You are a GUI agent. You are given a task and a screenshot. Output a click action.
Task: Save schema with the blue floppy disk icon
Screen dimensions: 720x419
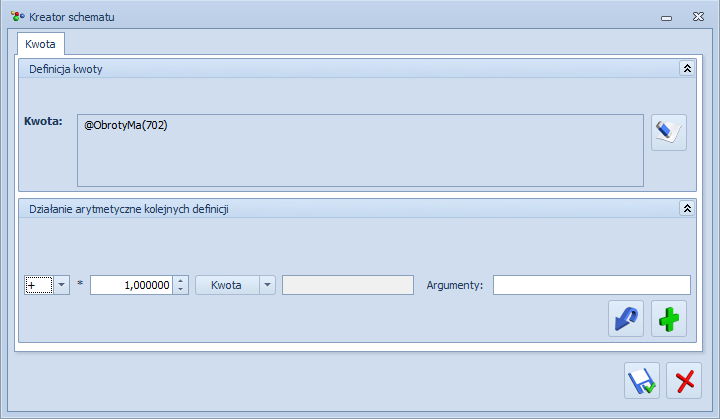click(641, 380)
